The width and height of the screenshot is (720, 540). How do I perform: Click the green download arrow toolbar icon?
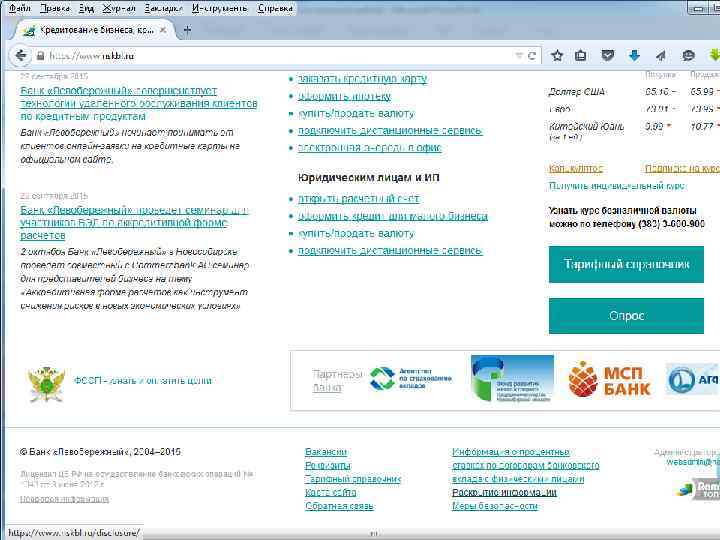point(714,56)
